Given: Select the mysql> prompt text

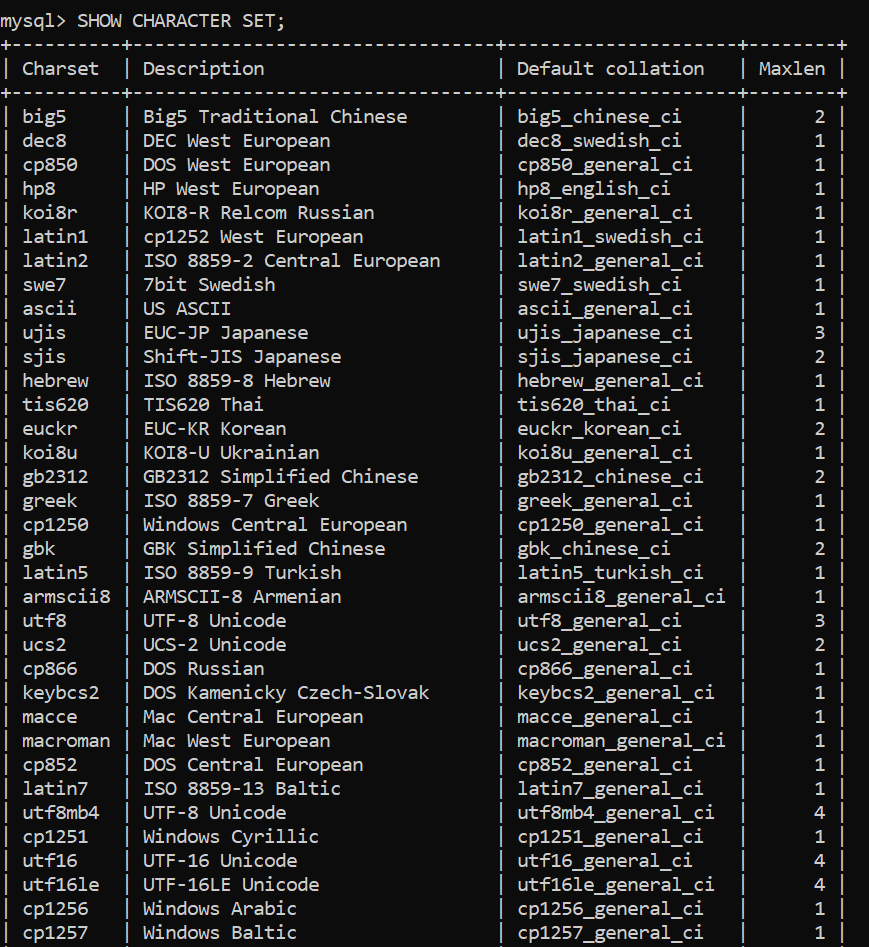Looking at the screenshot, I should coord(33,21).
